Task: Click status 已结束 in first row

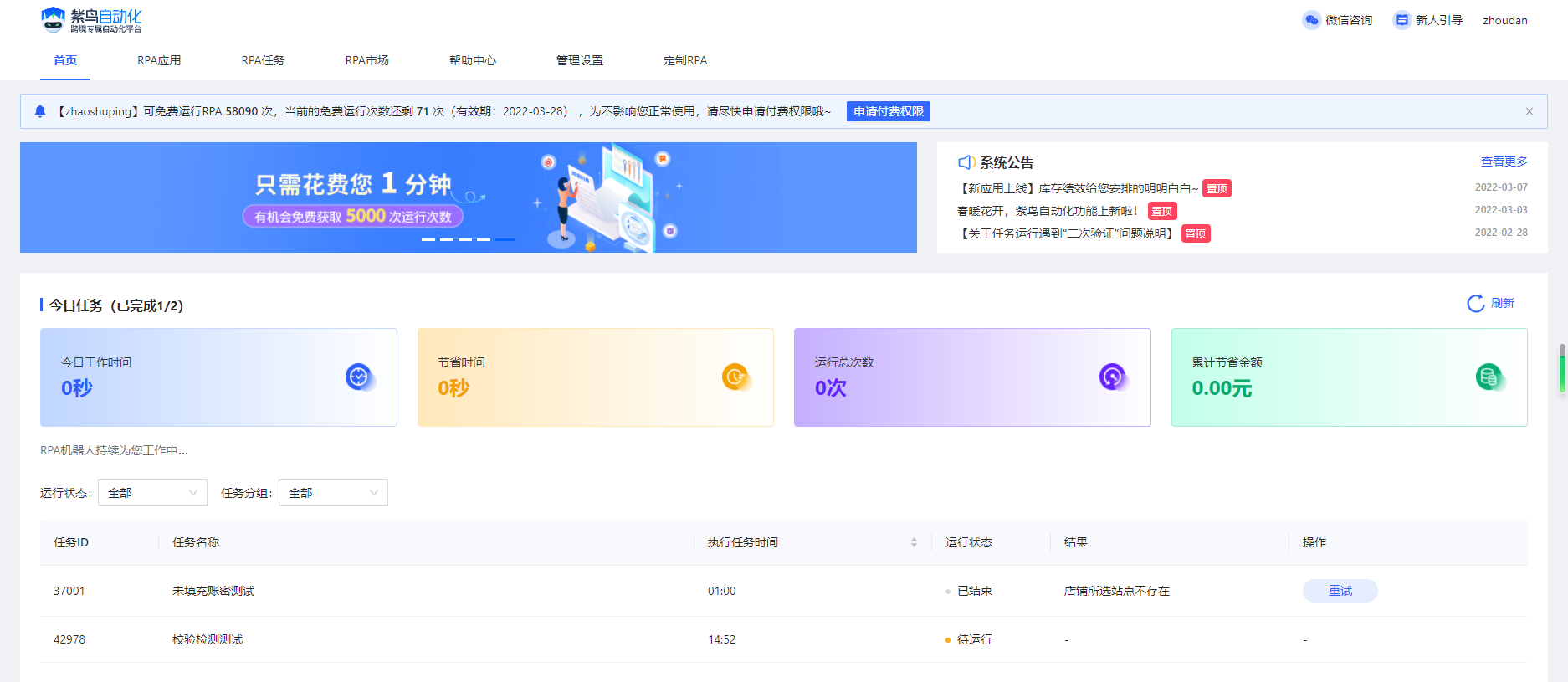Action: coord(975,591)
